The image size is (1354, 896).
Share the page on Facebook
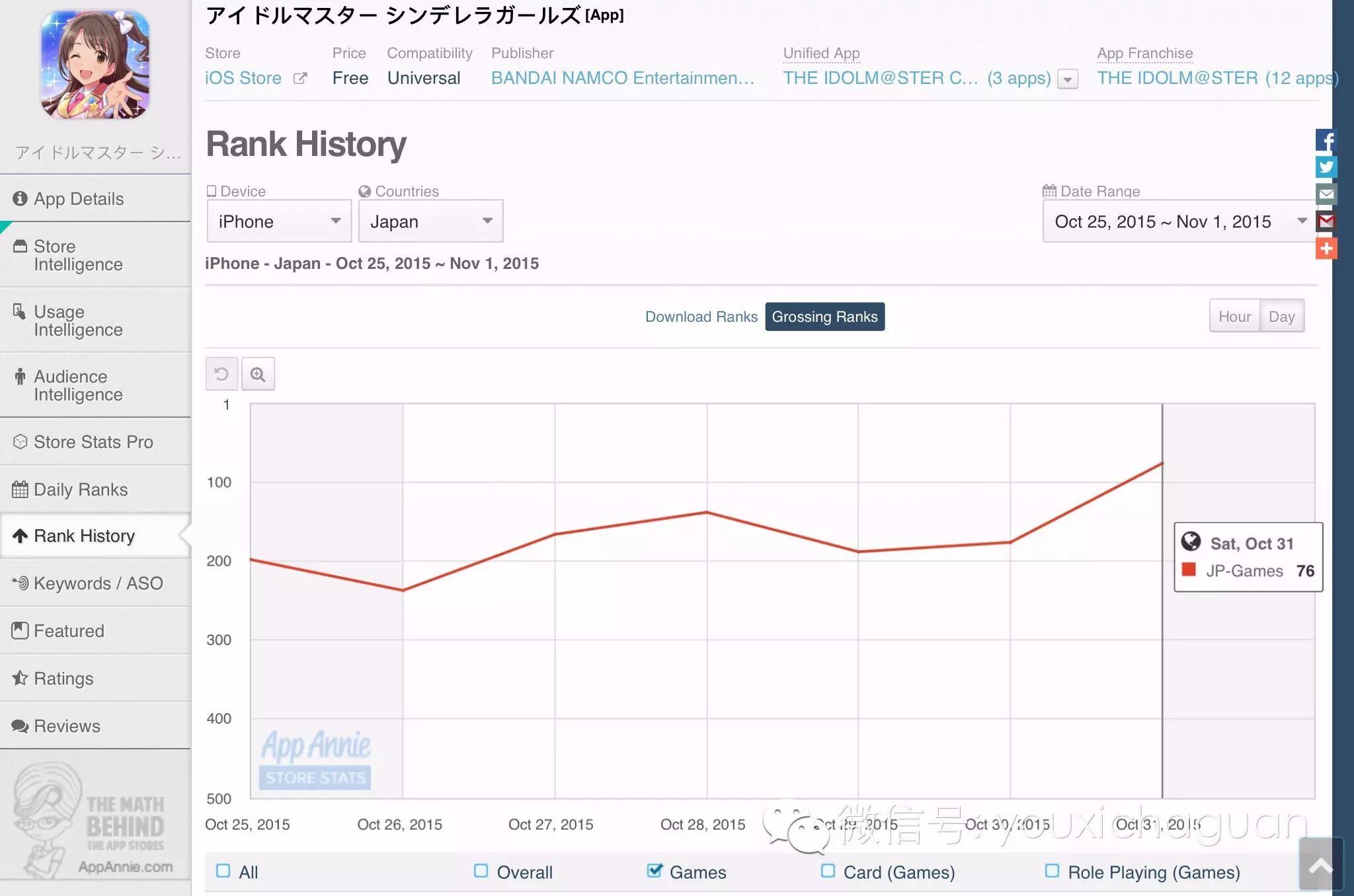(1326, 140)
